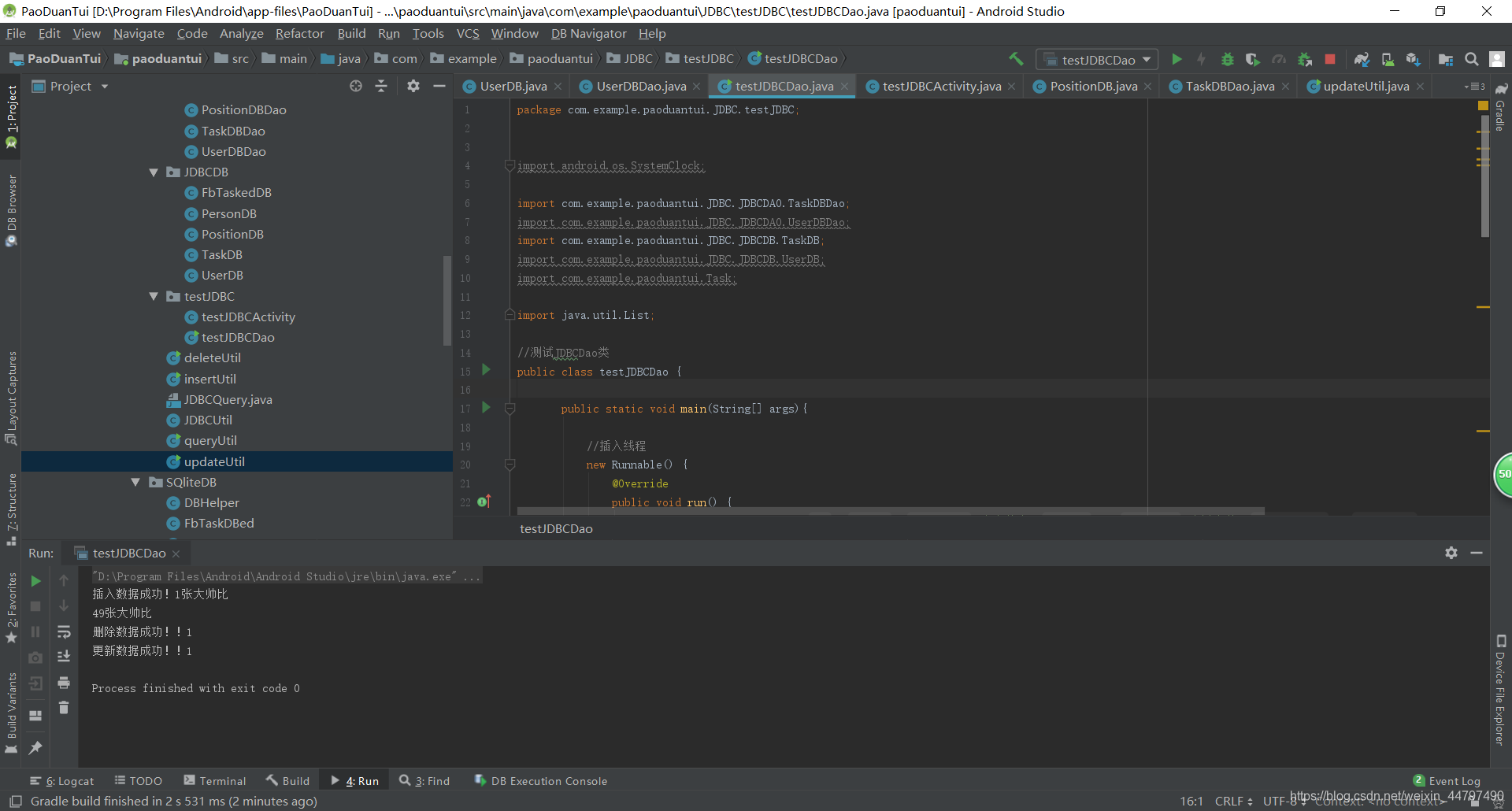1512x811 pixels.
Task: Open the Refactor menu
Action: [x=299, y=33]
